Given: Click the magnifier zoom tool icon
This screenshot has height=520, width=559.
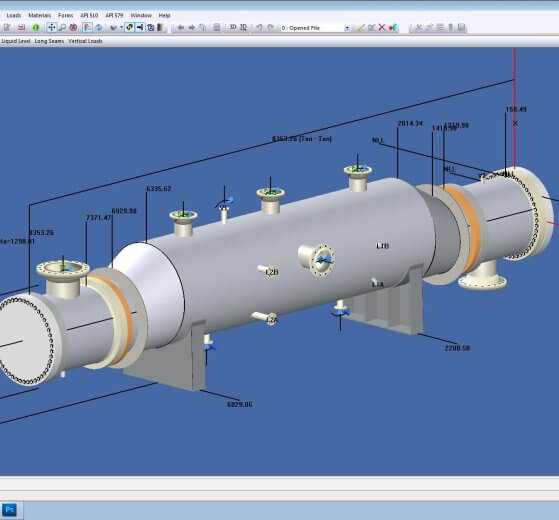Looking at the screenshot, I should (62, 27).
